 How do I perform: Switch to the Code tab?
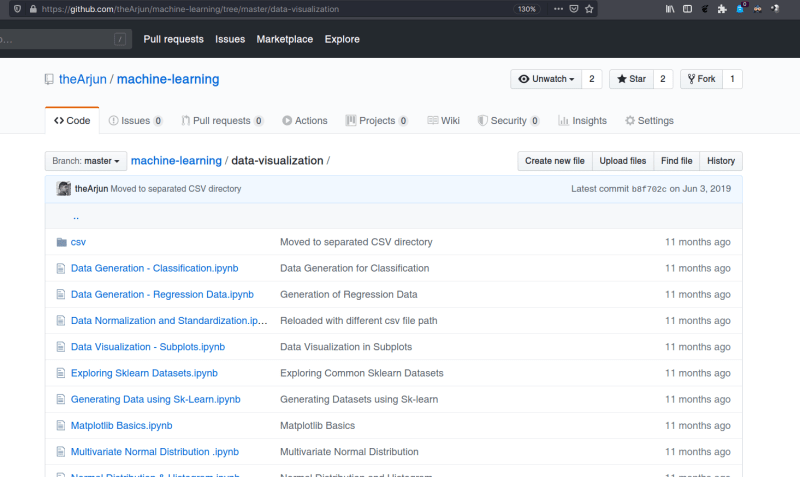pyautogui.click(x=72, y=120)
